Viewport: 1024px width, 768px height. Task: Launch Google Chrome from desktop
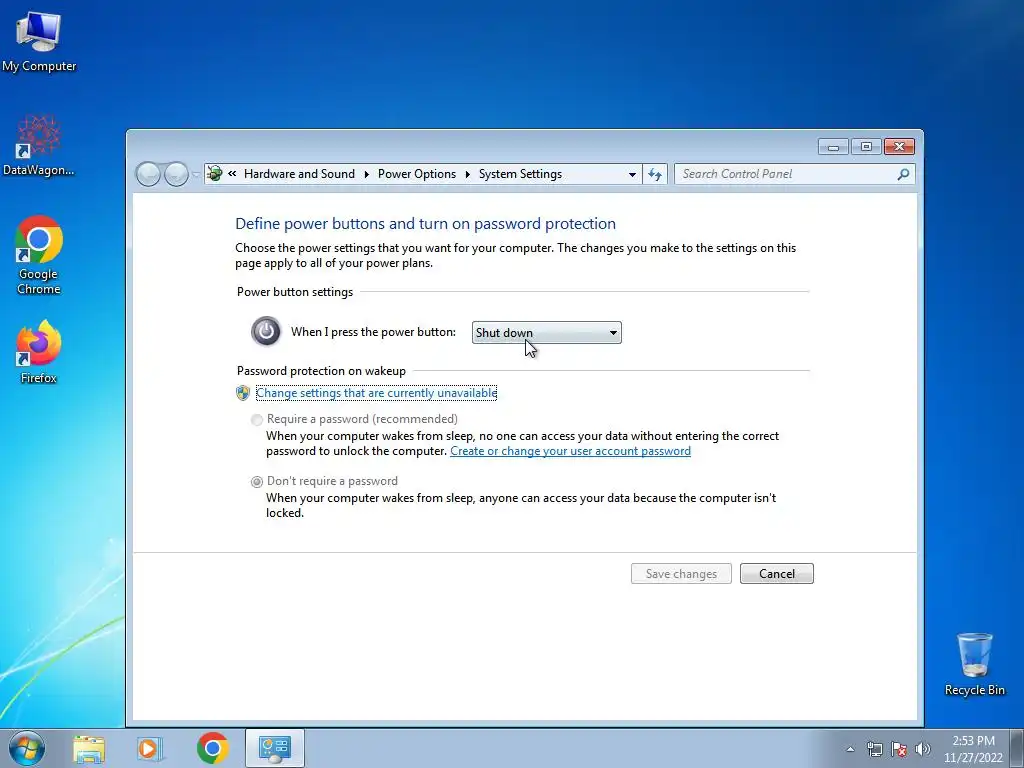coord(39,255)
